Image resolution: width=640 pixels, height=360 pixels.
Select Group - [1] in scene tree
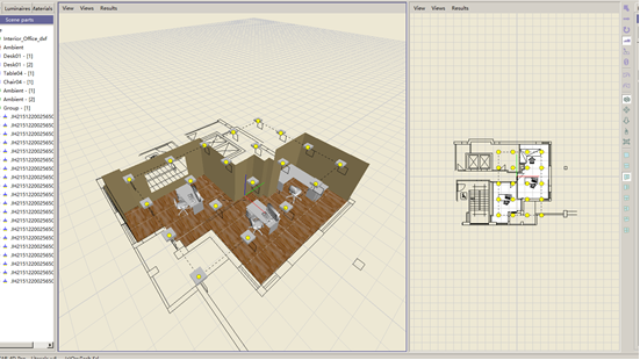tap(16, 108)
